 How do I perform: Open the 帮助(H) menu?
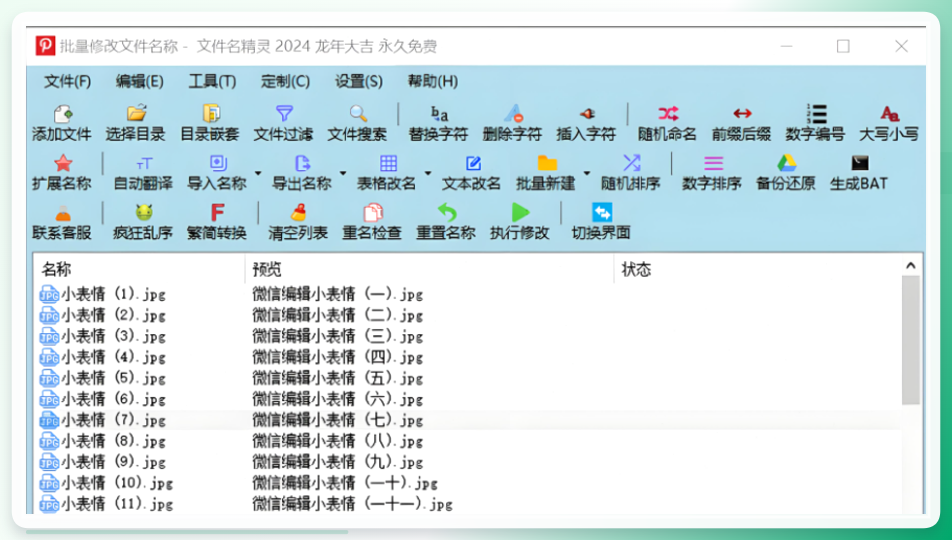coord(432,81)
